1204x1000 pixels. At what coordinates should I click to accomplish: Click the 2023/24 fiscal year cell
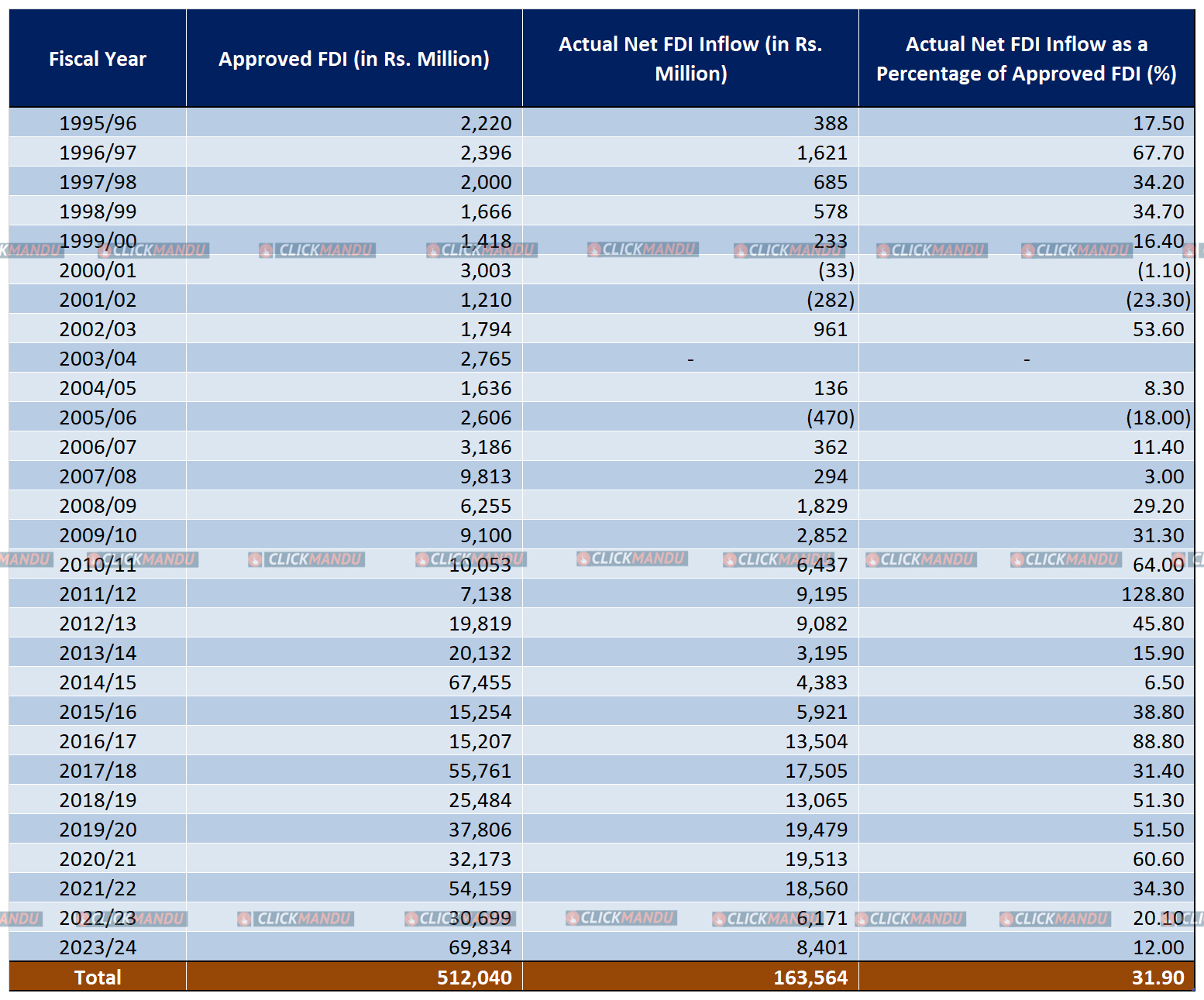click(x=98, y=947)
